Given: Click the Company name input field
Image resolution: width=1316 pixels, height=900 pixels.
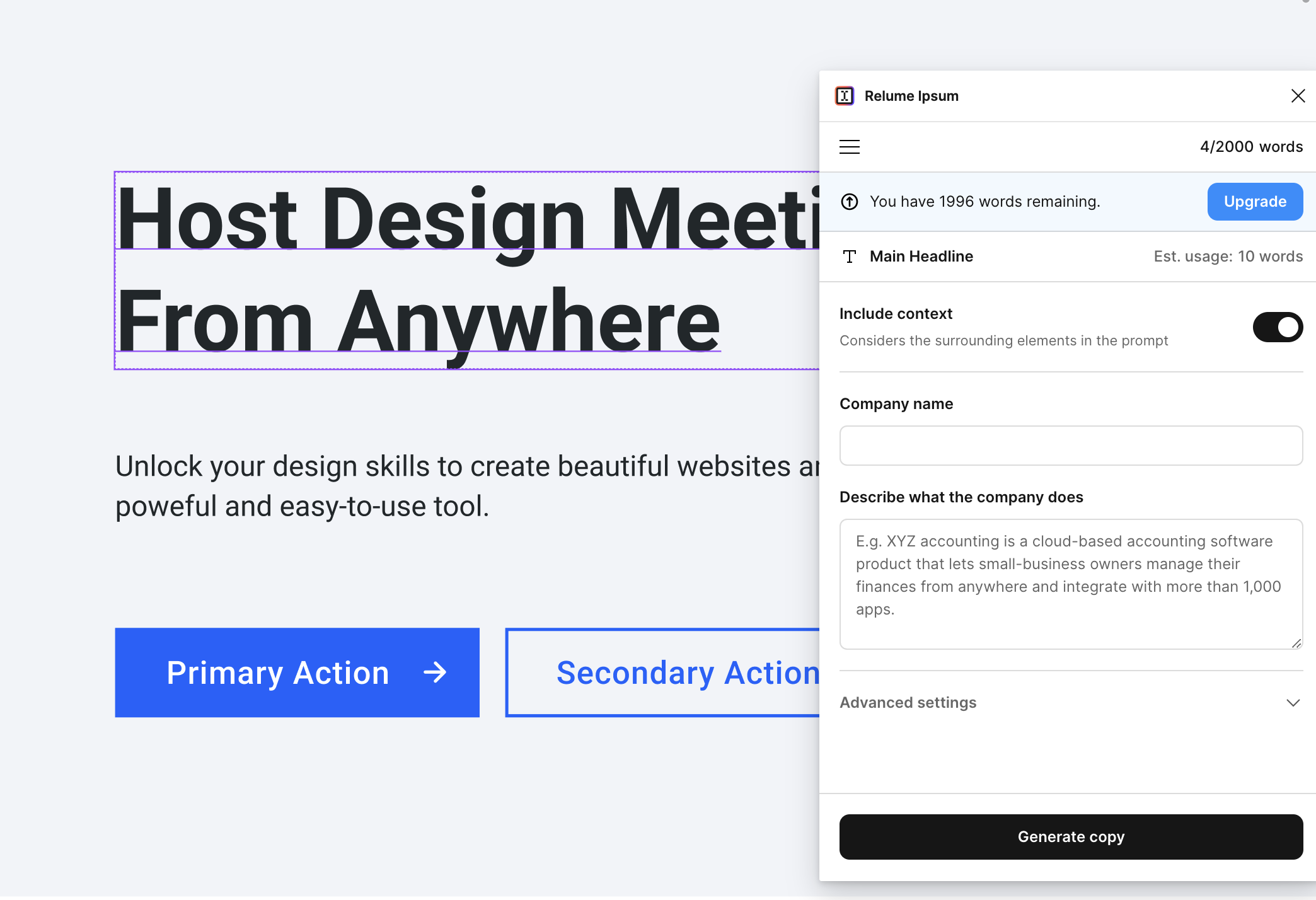Looking at the screenshot, I should pos(1070,446).
